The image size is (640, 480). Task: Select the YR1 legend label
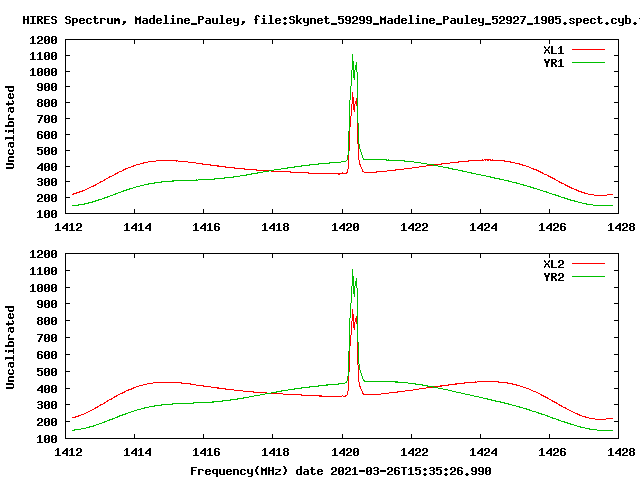coord(553,63)
